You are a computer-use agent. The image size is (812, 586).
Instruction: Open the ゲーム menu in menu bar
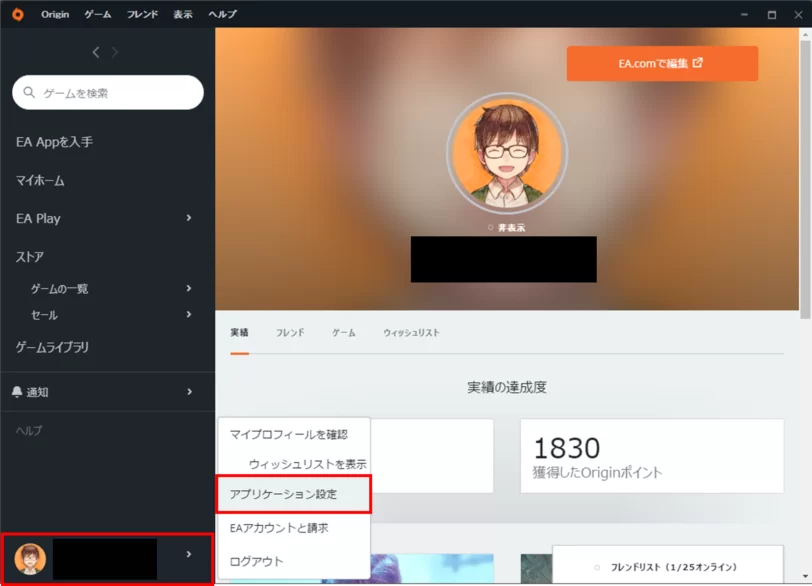tap(98, 14)
